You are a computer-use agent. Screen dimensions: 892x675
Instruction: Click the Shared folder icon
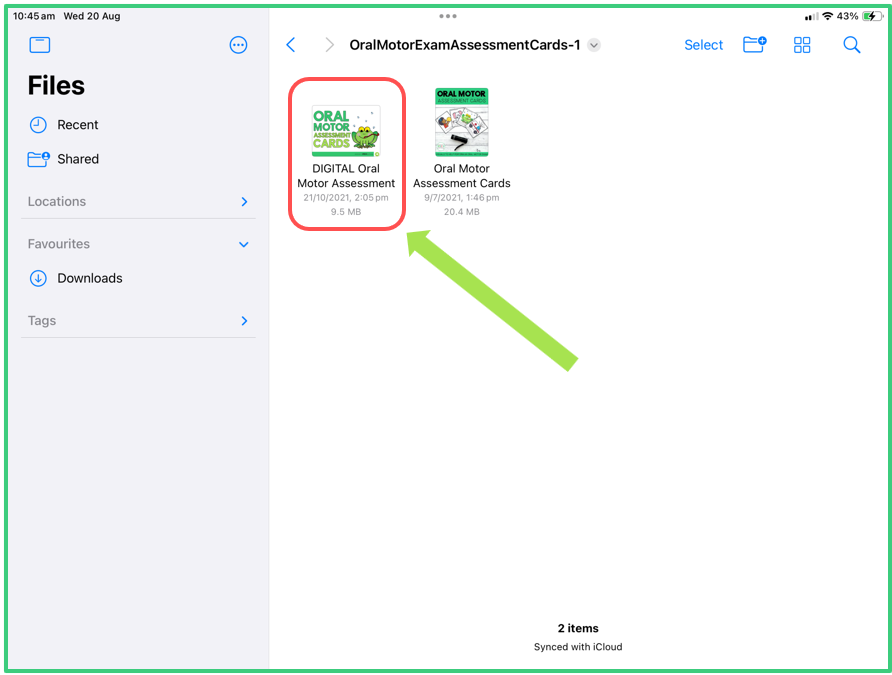(39, 159)
